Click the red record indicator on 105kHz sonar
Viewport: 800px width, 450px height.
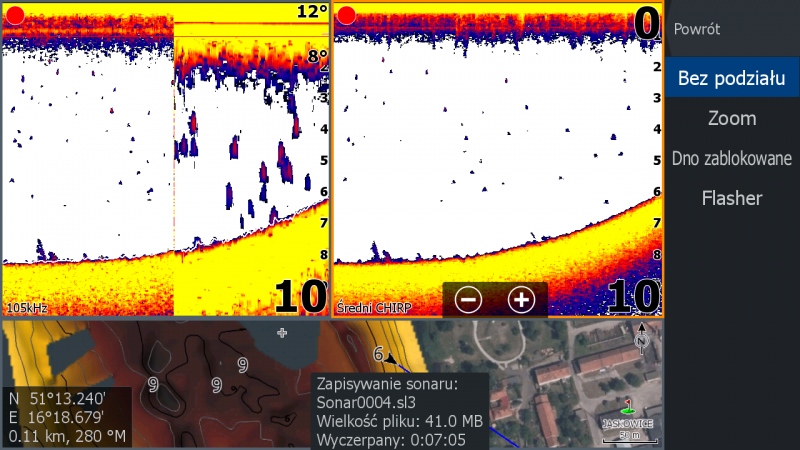pyautogui.click(x=15, y=15)
